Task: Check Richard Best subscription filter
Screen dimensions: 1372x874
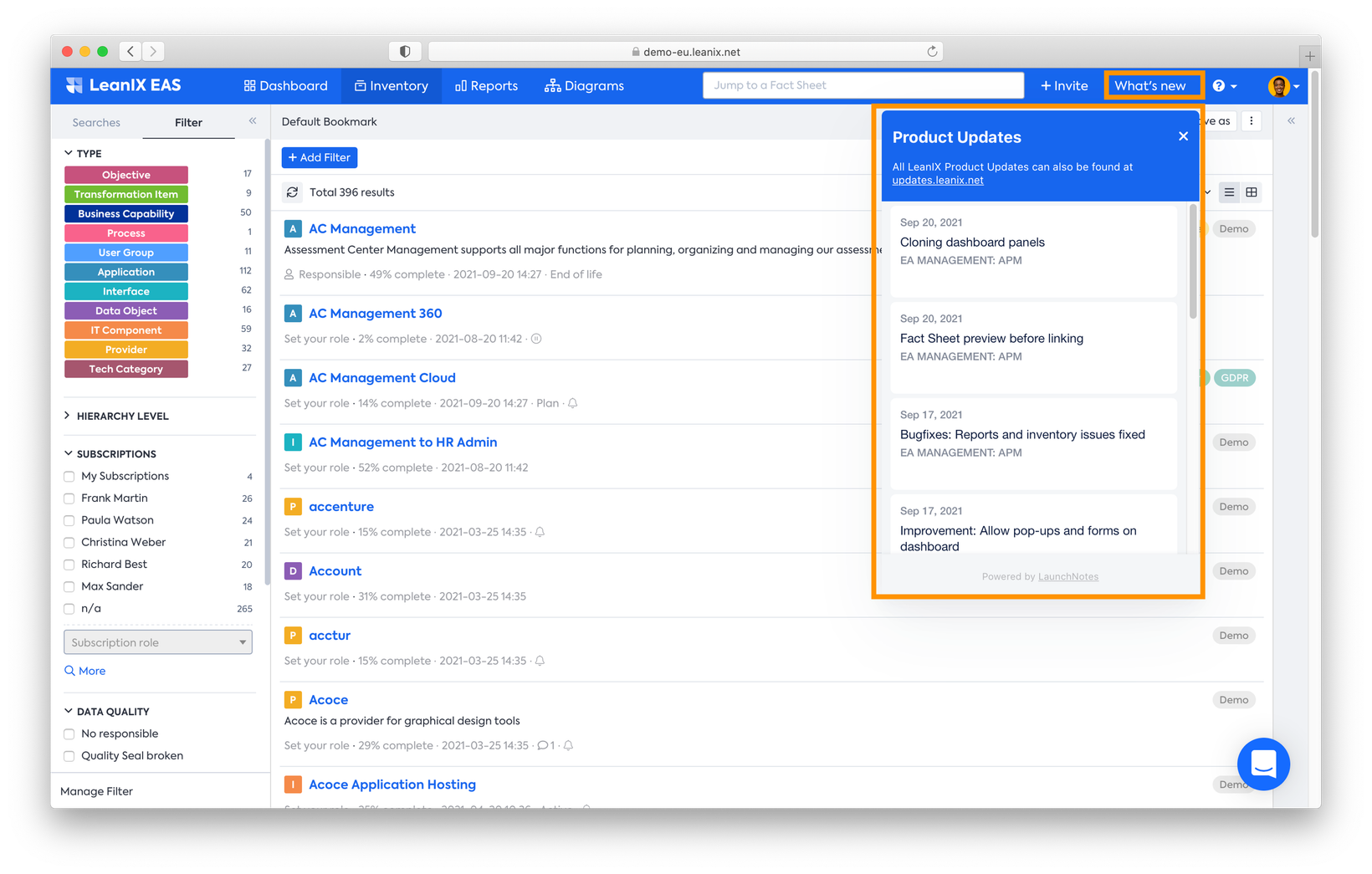Action: click(x=69, y=565)
